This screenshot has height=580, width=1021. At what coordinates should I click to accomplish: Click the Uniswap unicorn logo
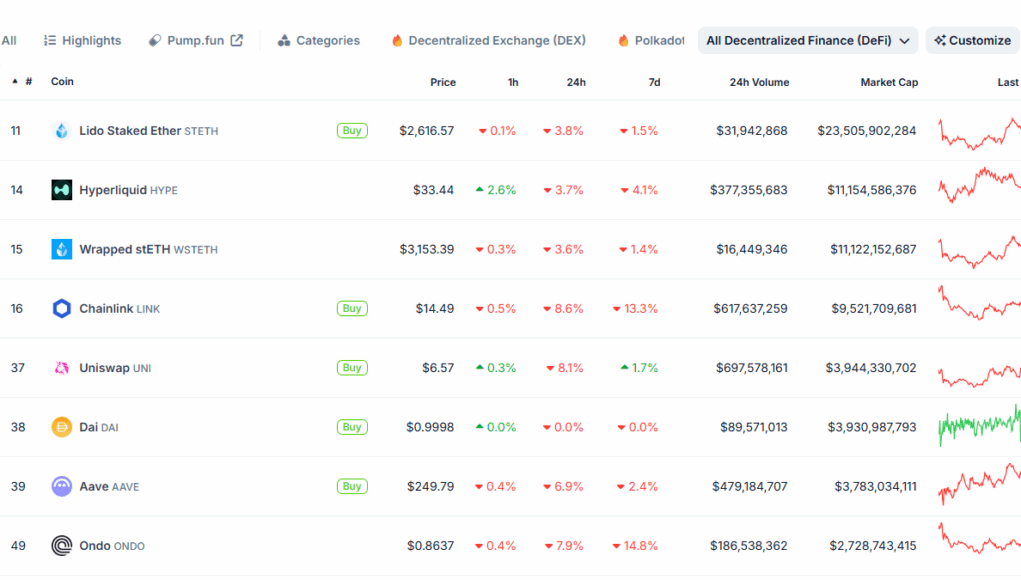tap(62, 368)
